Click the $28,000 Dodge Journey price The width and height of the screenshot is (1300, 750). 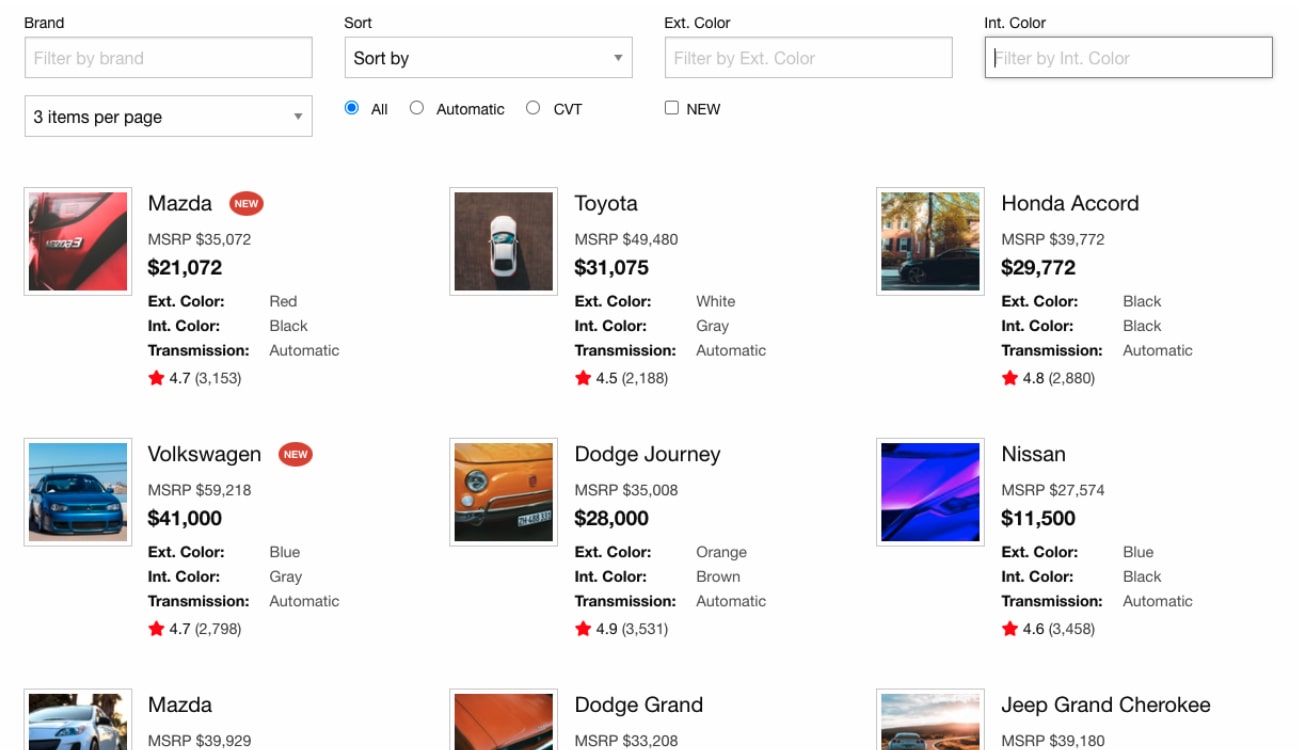click(612, 519)
